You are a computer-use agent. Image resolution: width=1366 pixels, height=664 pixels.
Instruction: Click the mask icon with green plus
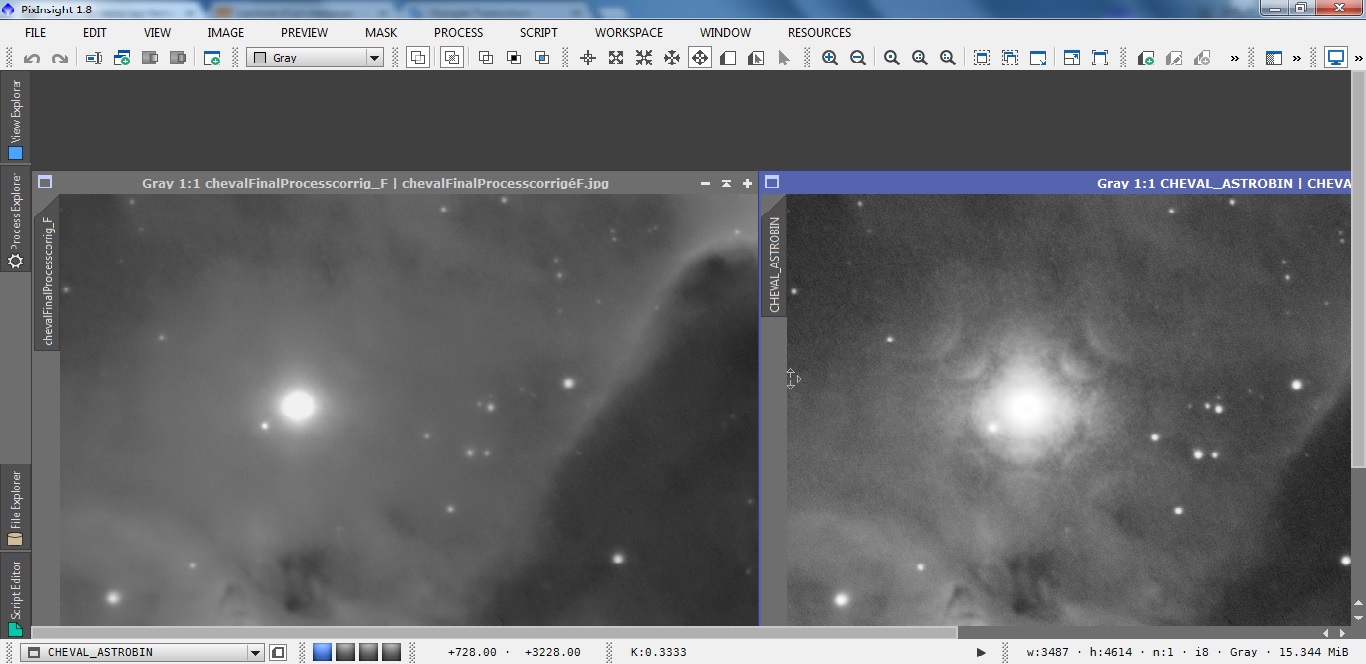tap(1146, 58)
